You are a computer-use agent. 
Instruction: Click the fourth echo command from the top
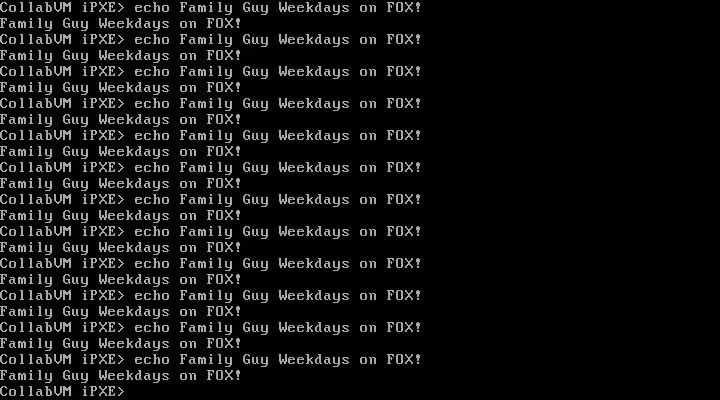point(211,104)
